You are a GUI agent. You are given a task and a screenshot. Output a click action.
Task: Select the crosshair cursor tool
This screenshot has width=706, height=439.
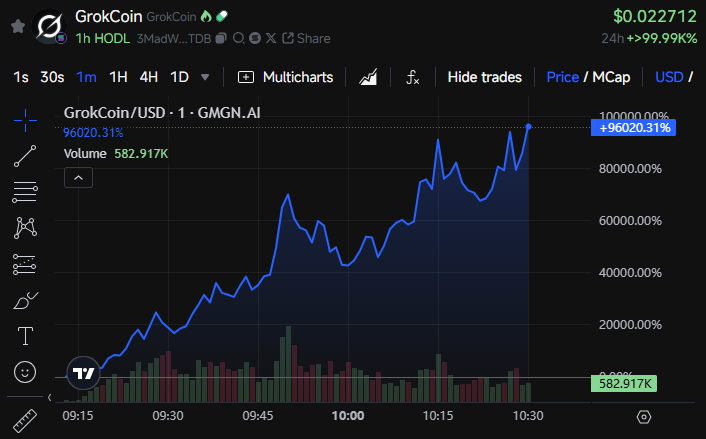[26, 118]
